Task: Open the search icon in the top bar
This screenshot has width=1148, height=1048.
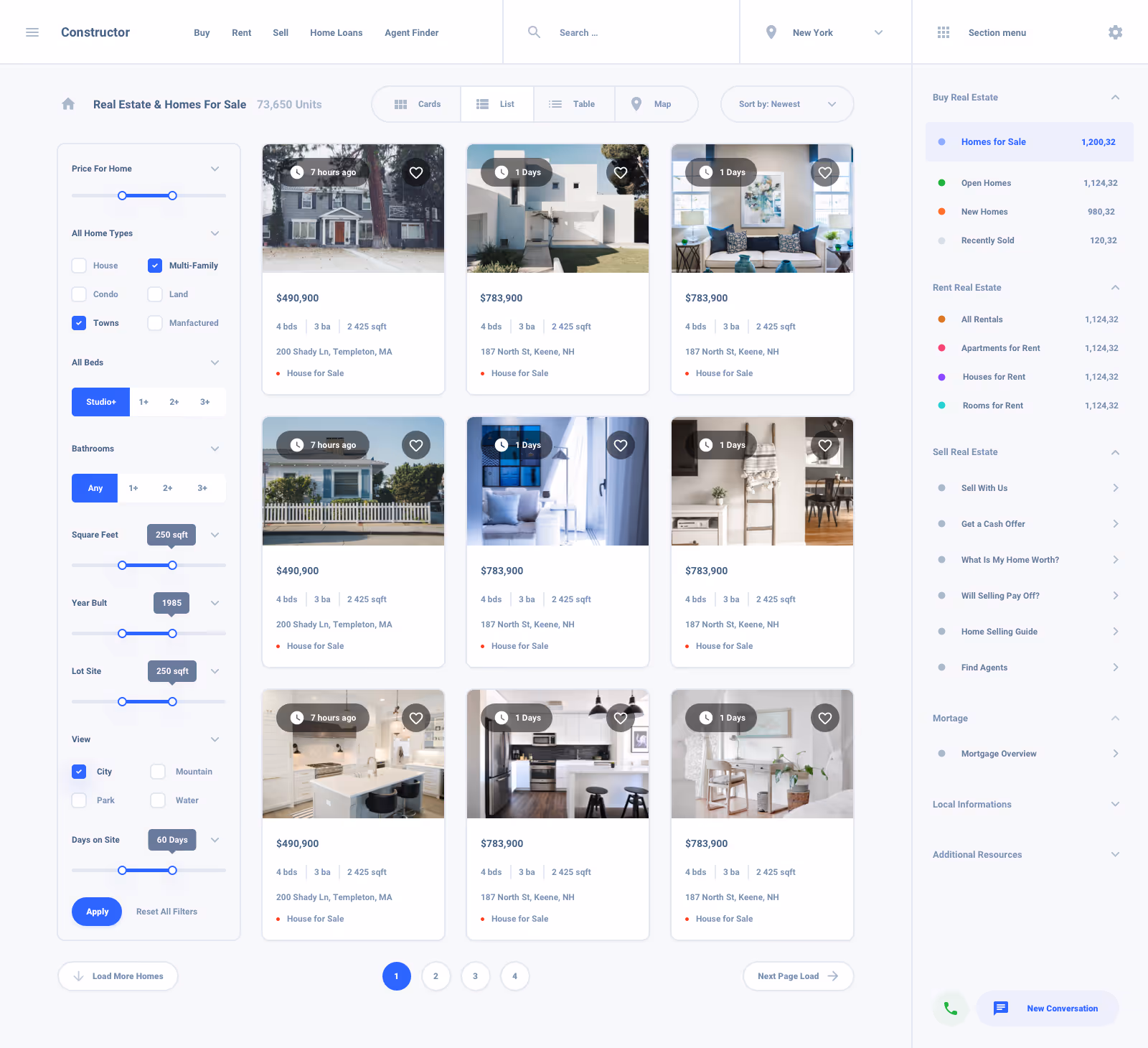Action: tap(534, 32)
